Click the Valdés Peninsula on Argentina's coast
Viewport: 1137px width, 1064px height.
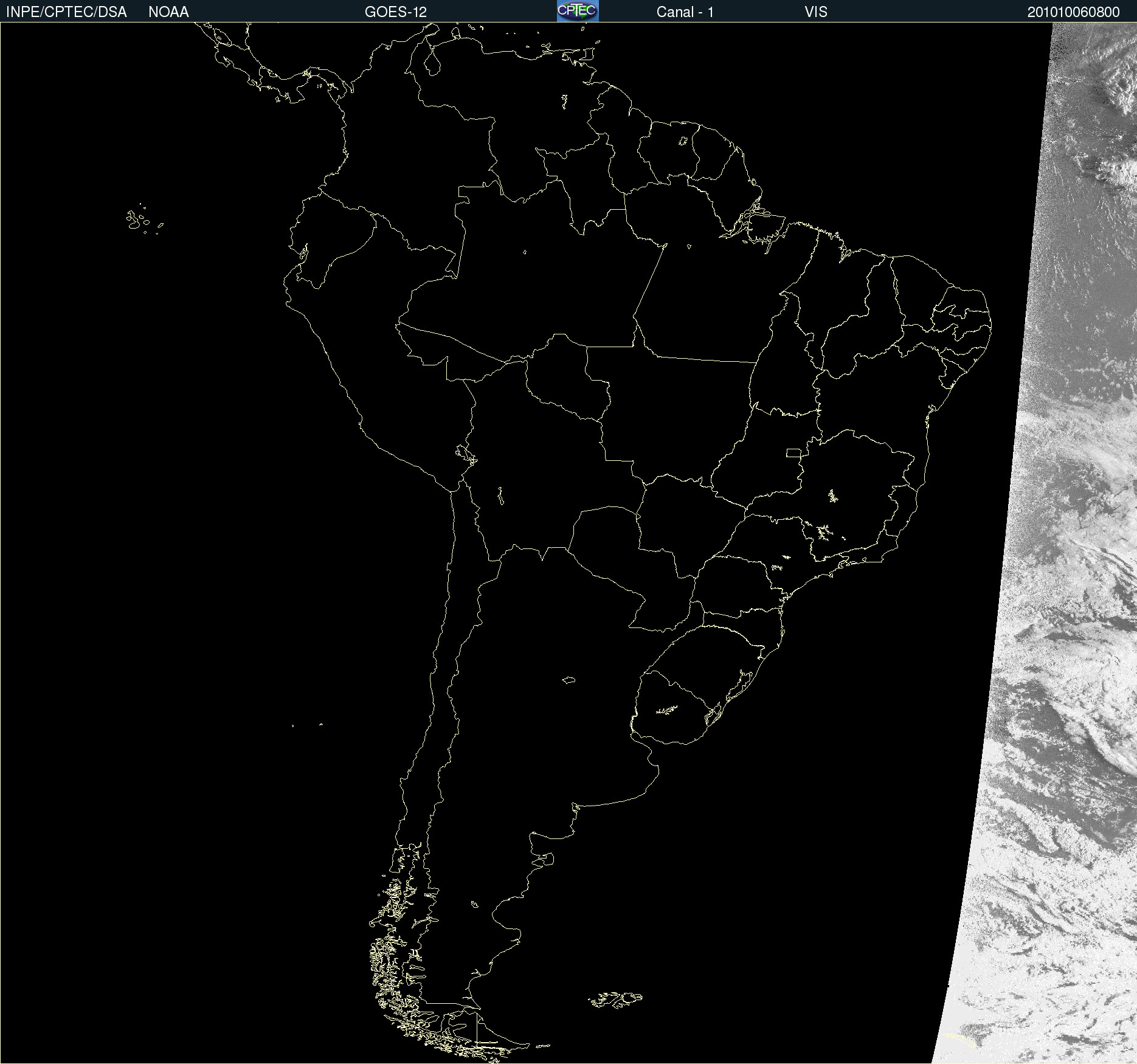[x=545, y=858]
